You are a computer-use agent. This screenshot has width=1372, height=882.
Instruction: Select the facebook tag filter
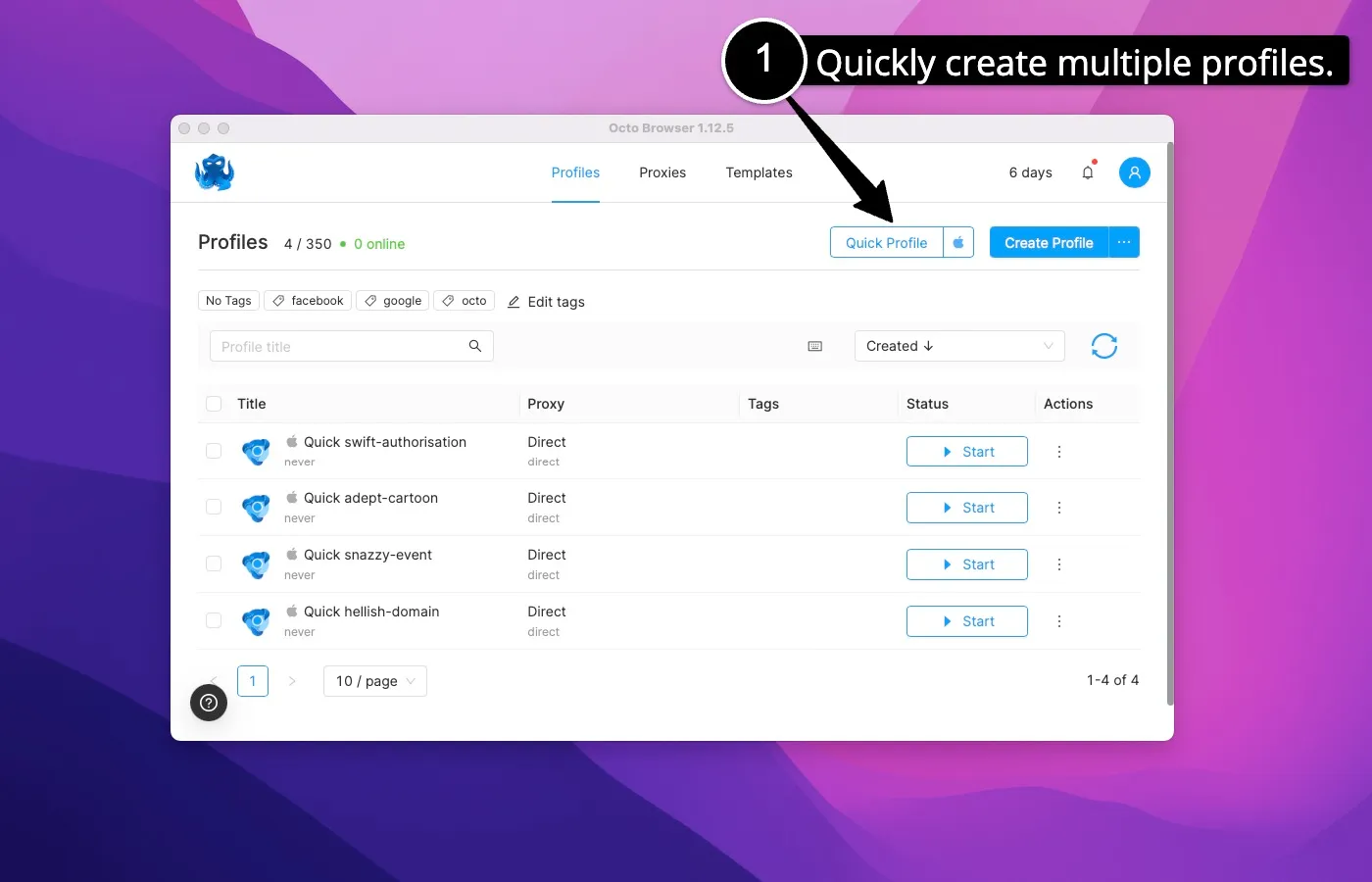(x=307, y=300)
